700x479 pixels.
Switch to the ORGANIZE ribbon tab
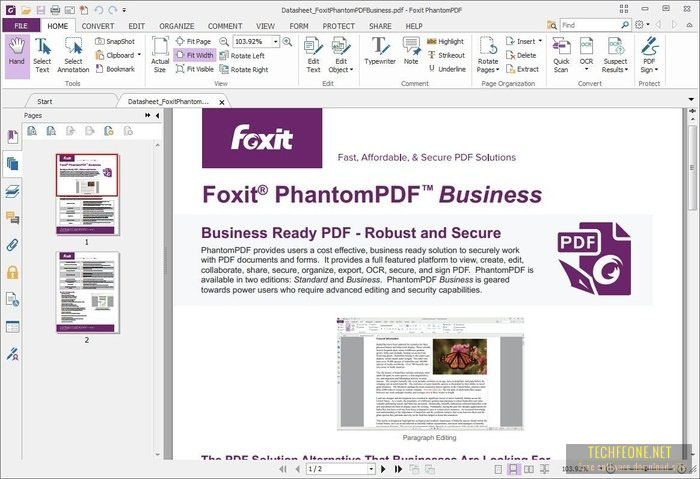tap(177, 26)
